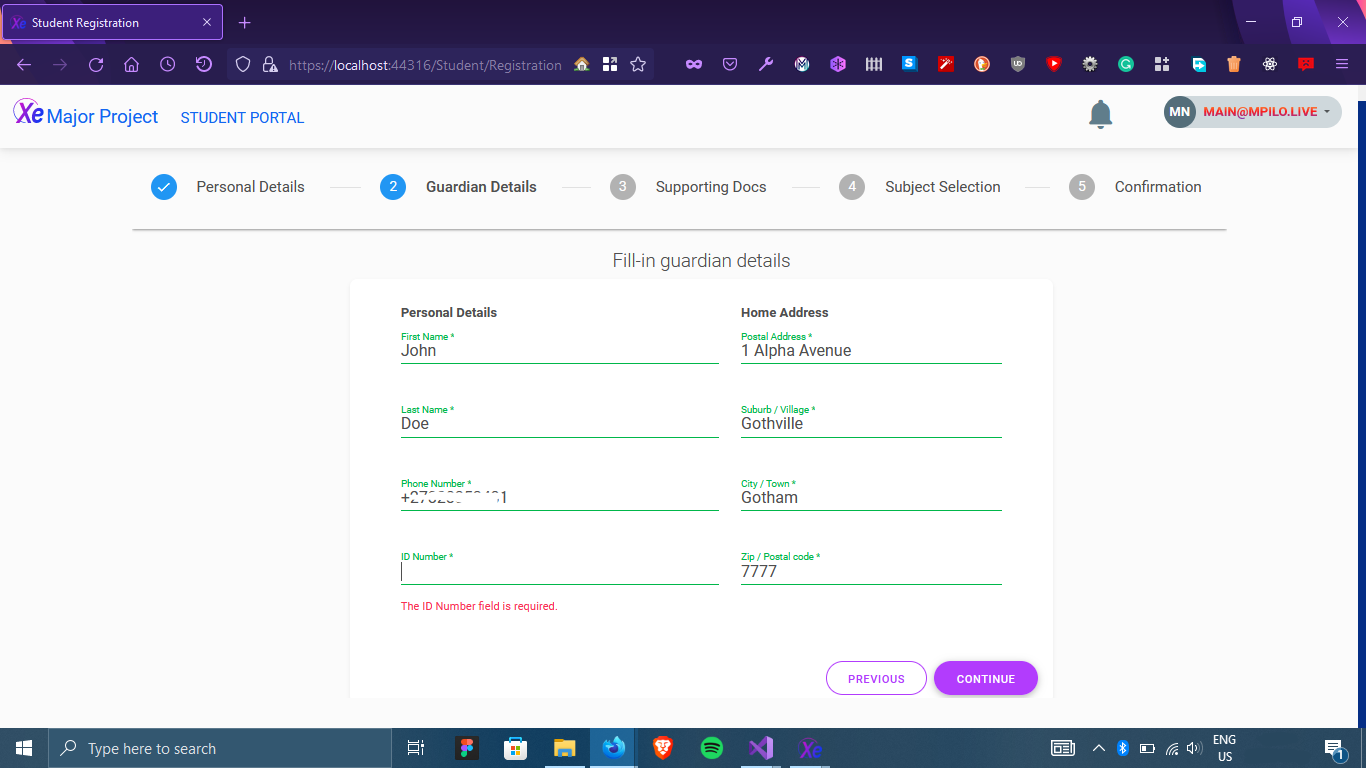
Task: Open the STUDENT PORTAL link
Action: 242,117
